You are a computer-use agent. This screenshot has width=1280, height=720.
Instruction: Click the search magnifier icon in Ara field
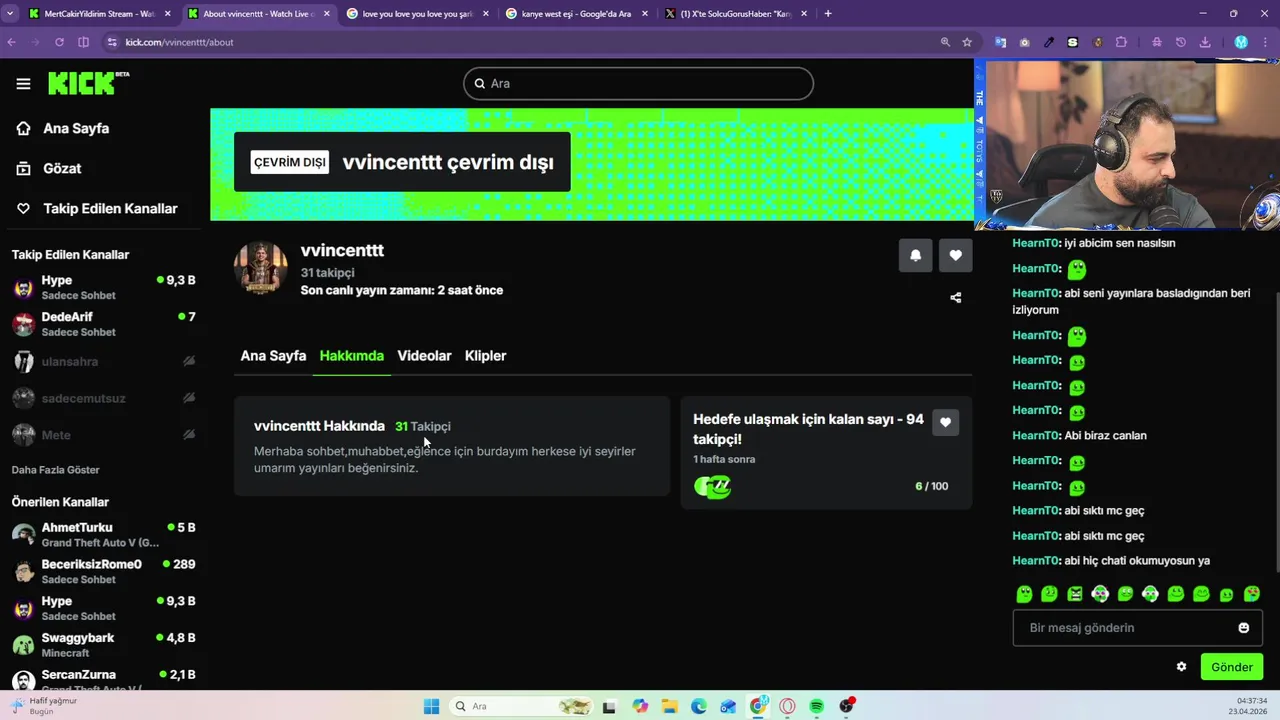pos(480,84)
